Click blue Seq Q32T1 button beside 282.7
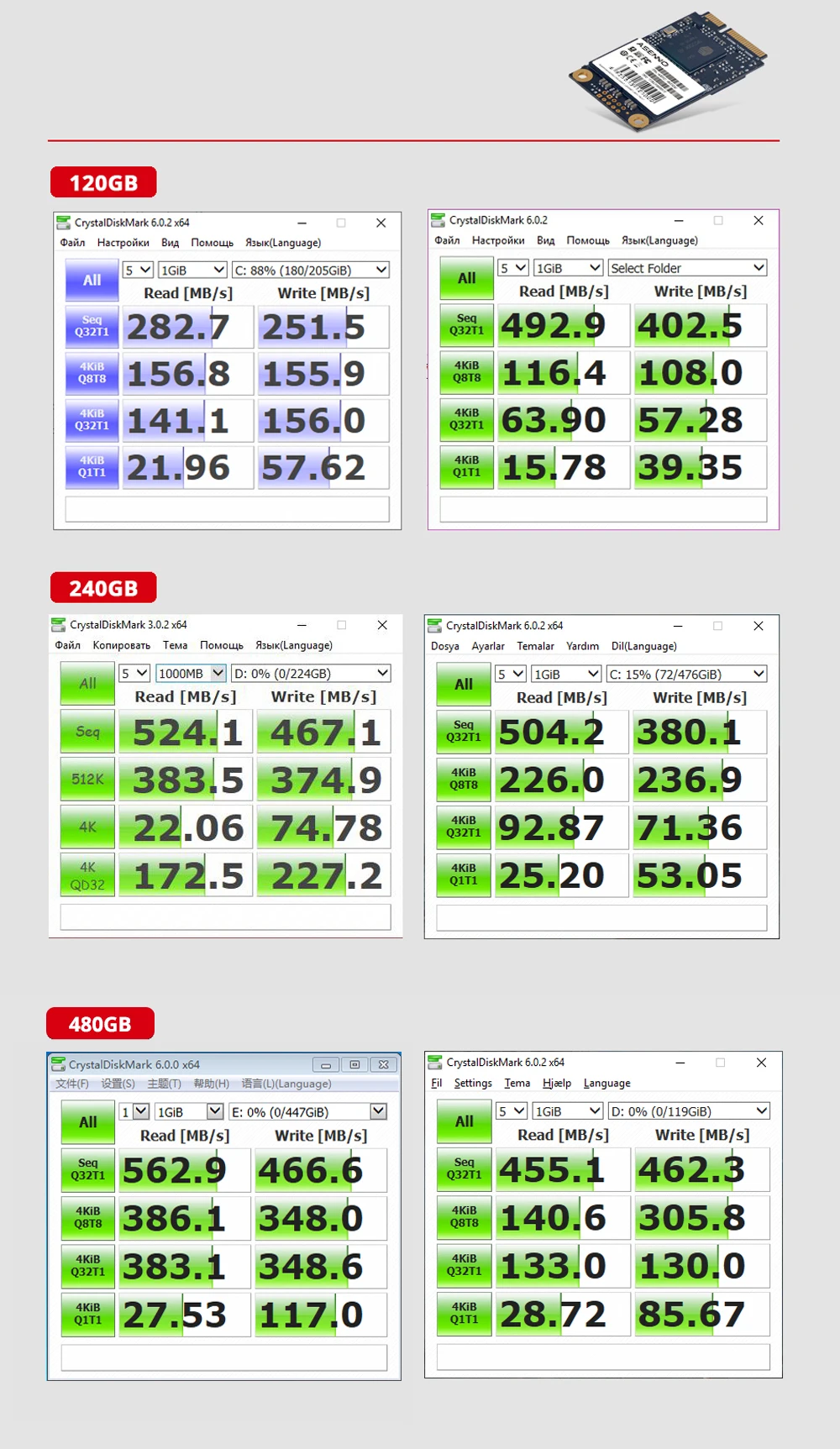The image size is (840, 1449). 92,326
